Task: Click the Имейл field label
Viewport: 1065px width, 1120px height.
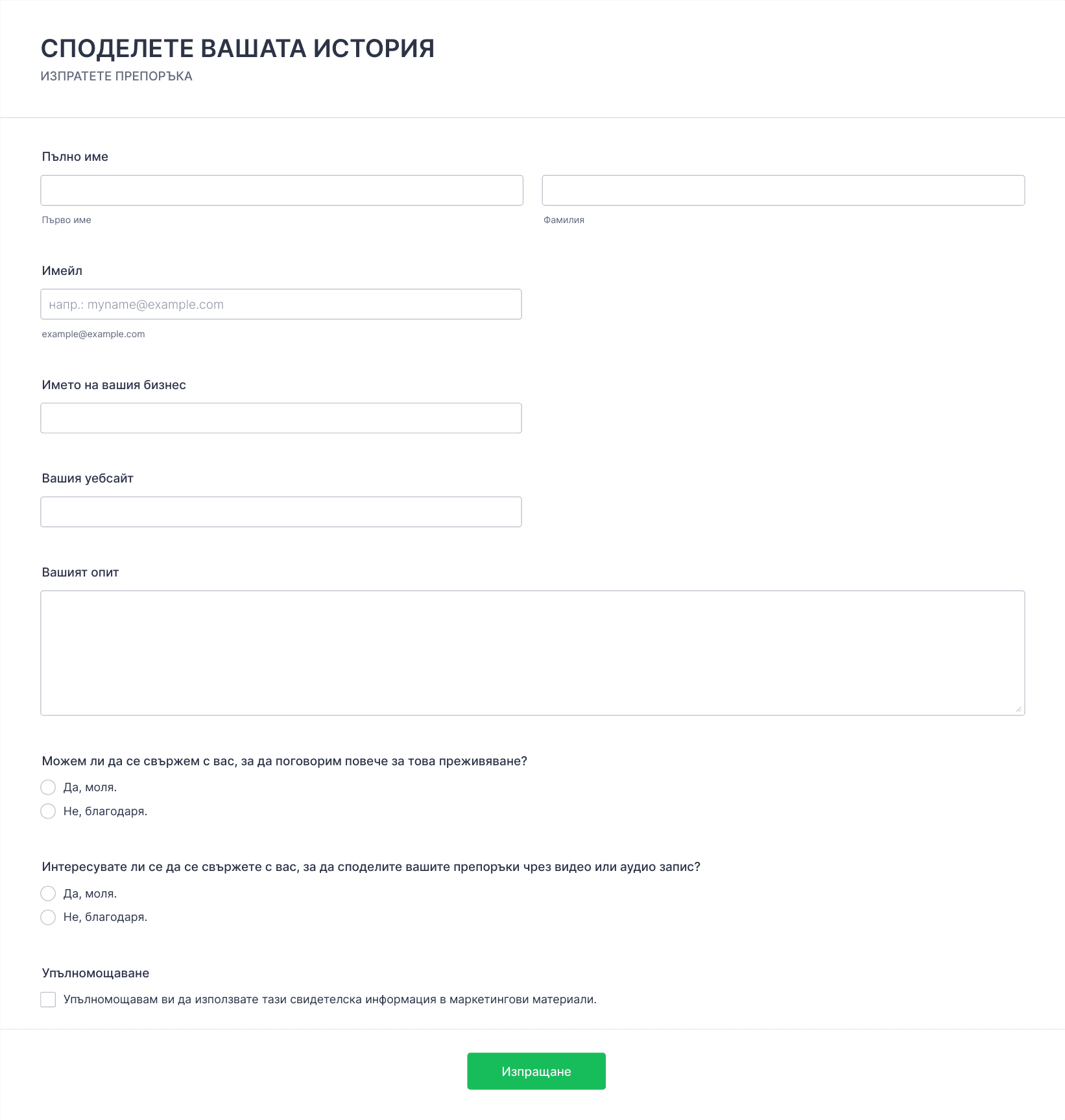Action: click(x=62, y=271)
